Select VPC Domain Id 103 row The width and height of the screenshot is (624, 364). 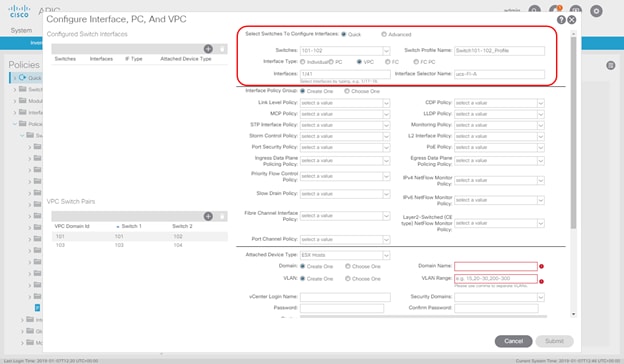139,245
